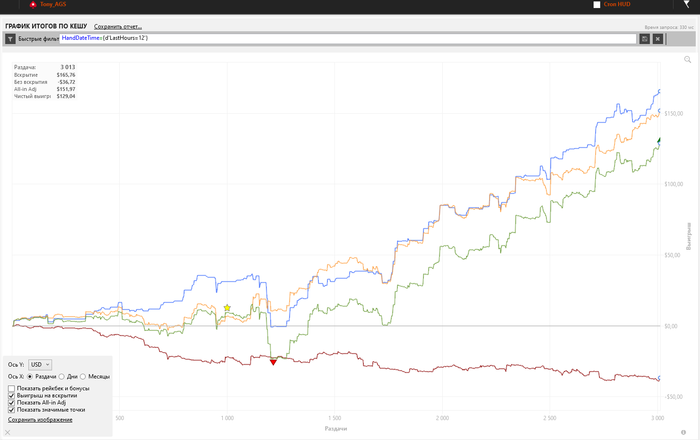Select the Раздачи X-axis radio button
The width and height of the screenshot is (700, 440).
tap(30, 377)
